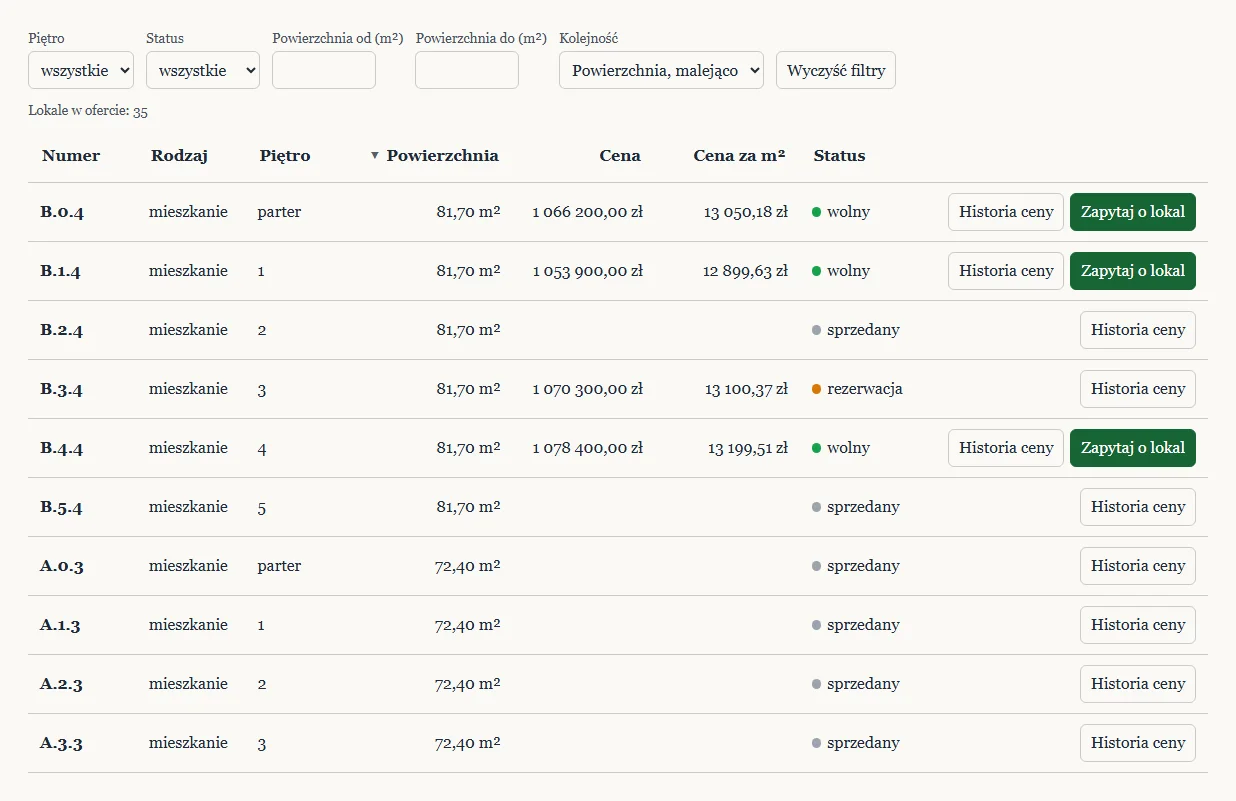Sort table by Numer column header
This screenshot has width=1236, height=801.
(71, 155)
